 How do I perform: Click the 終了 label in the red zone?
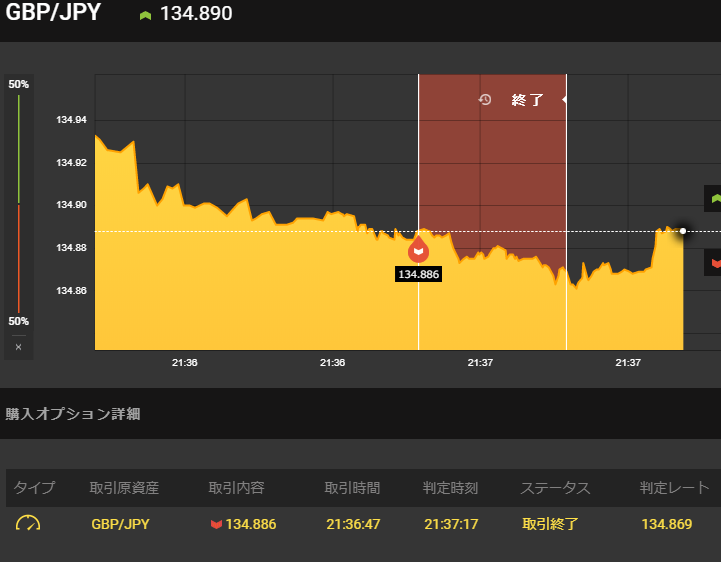(x=527, y=100)
